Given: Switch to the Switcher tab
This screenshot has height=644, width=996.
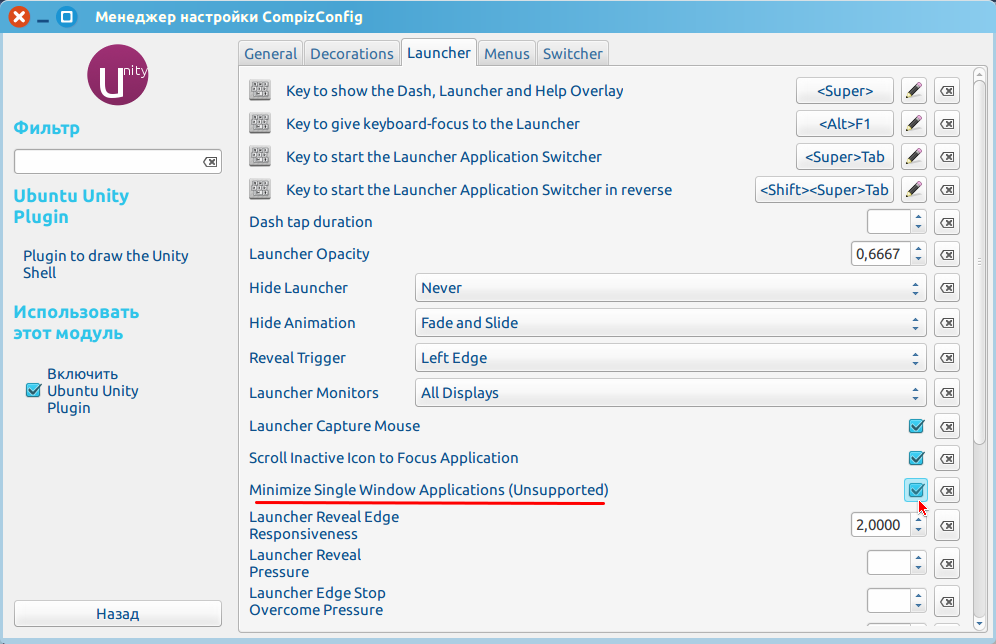Looking at the screenshot, I should [573, 54].
